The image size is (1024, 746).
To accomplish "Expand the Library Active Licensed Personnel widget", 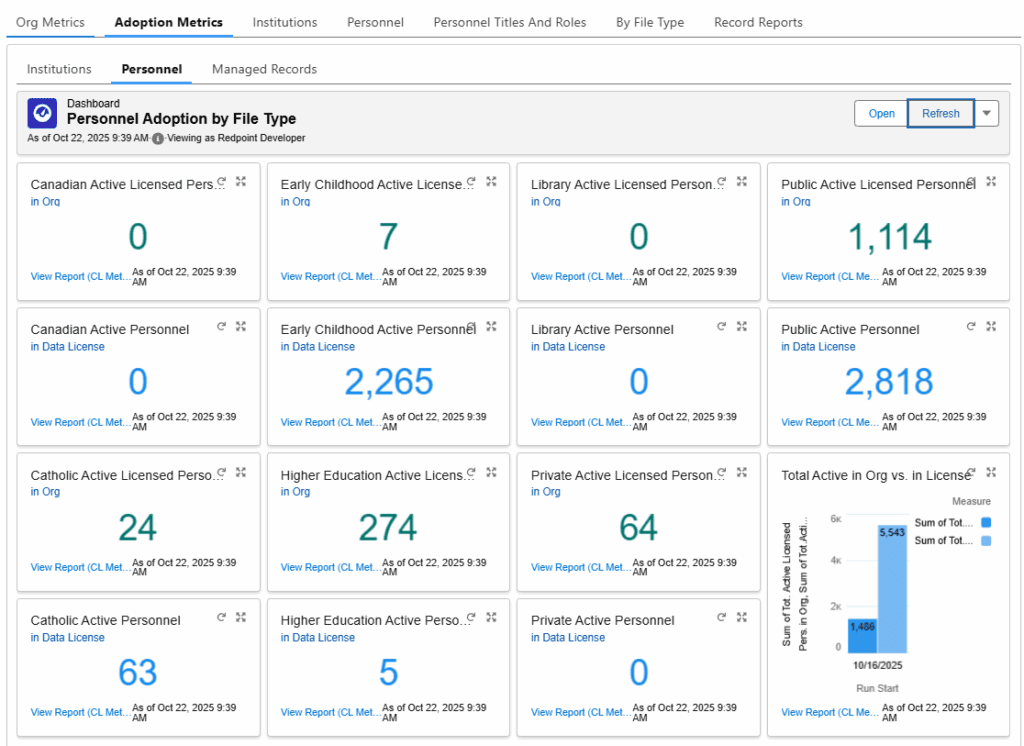I will pos(741,181).
